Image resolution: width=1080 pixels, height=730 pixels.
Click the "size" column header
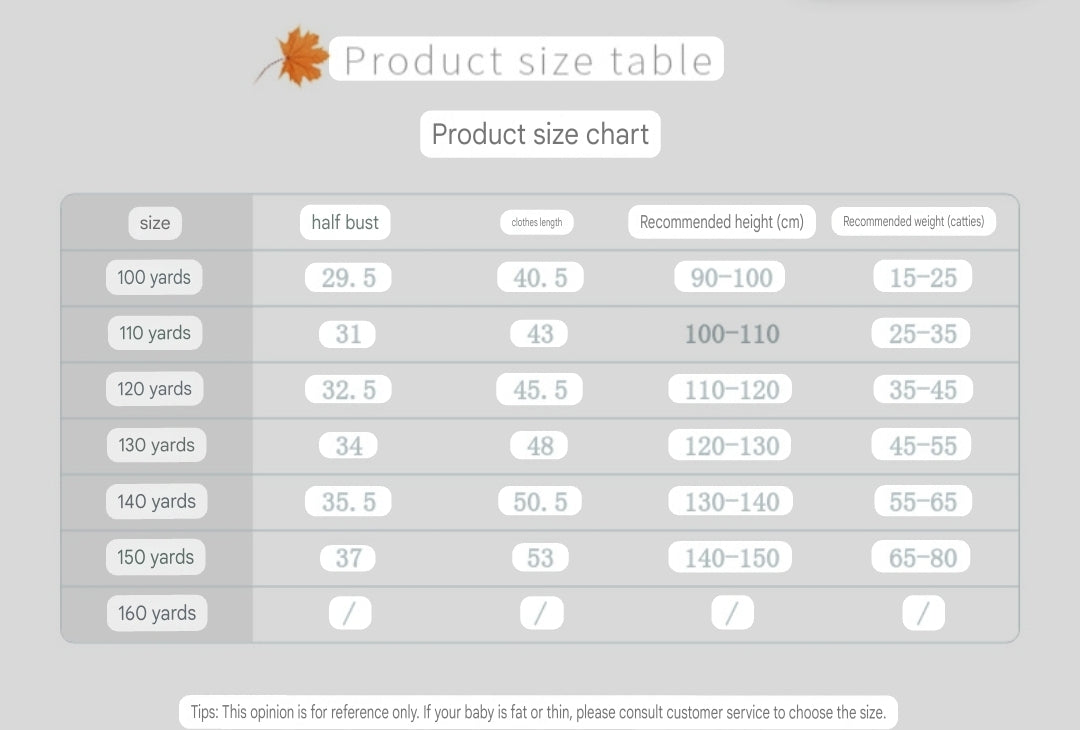155,223
